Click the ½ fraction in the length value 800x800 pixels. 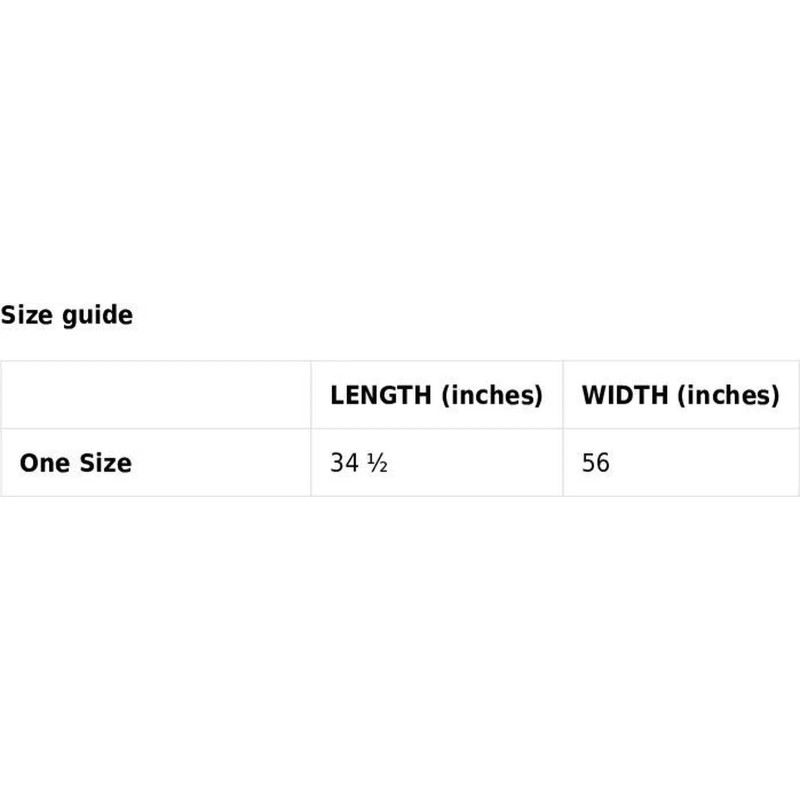pos(377,463)
